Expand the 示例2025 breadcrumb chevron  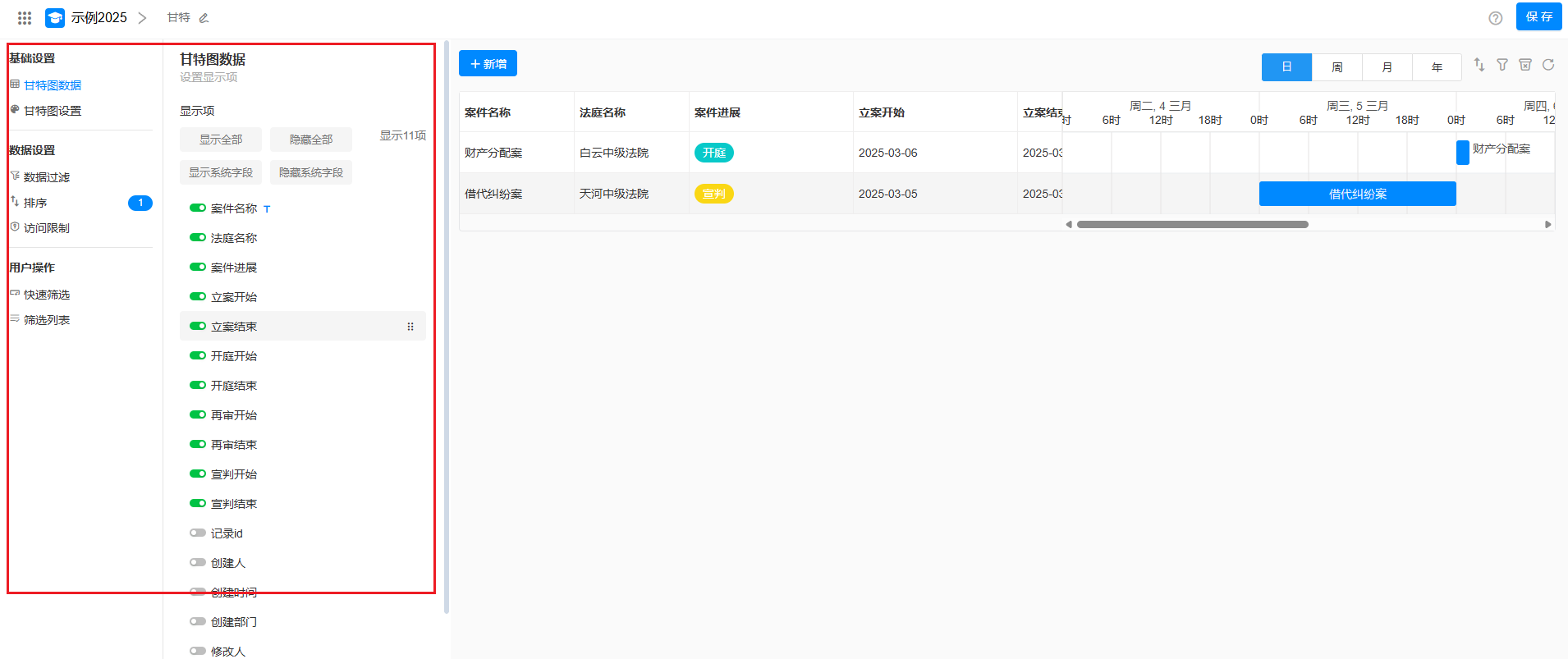point(142,18)
